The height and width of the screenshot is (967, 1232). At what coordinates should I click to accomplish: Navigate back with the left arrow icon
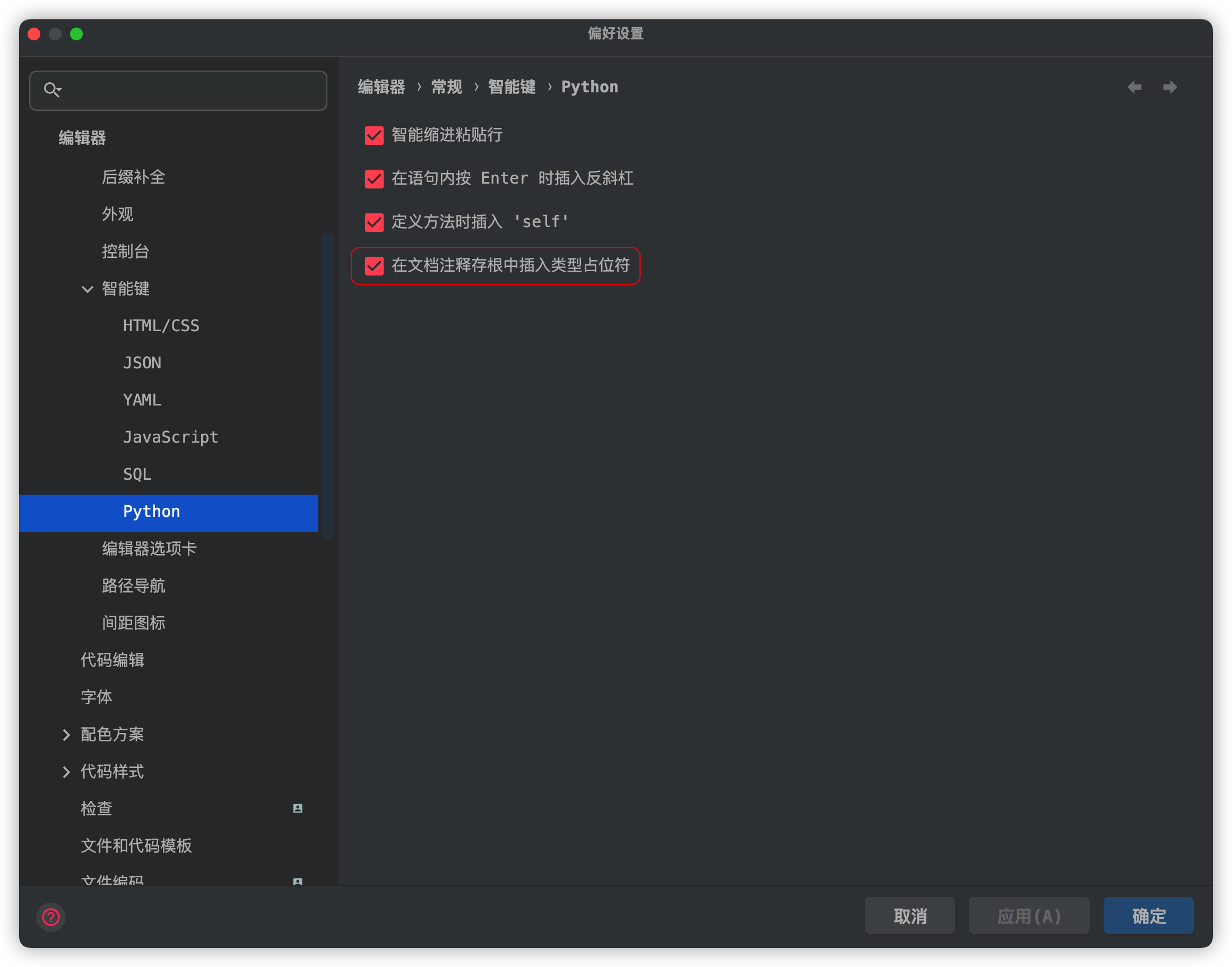[x=1135, y=87]
